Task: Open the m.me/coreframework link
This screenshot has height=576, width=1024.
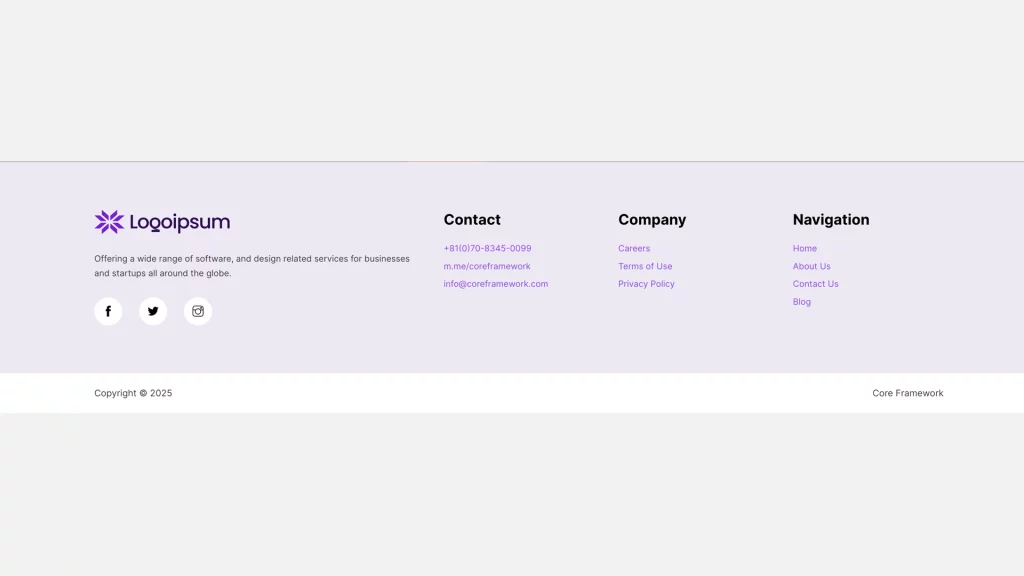Action: (x=487, y=267)
